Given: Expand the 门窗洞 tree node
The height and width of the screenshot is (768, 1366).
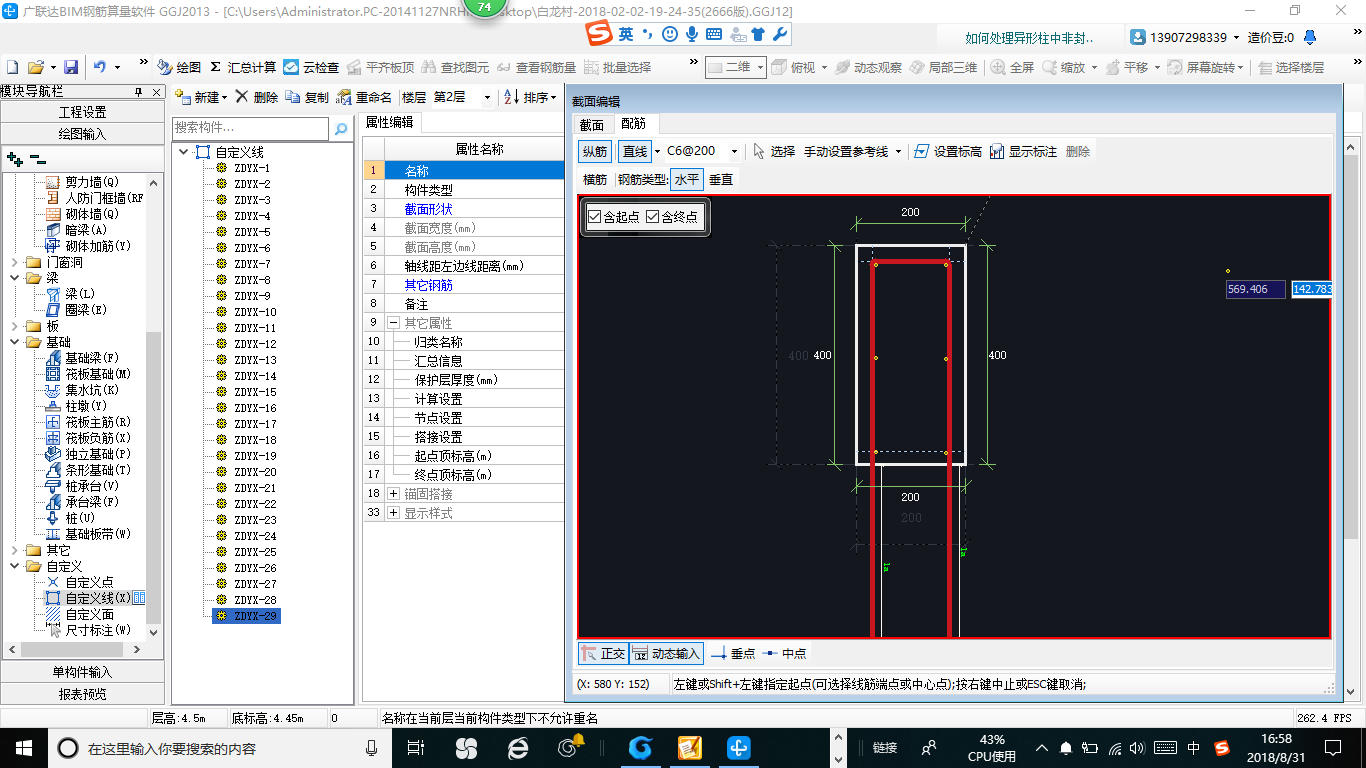Looking at the screenshot, I should point(14,262).
